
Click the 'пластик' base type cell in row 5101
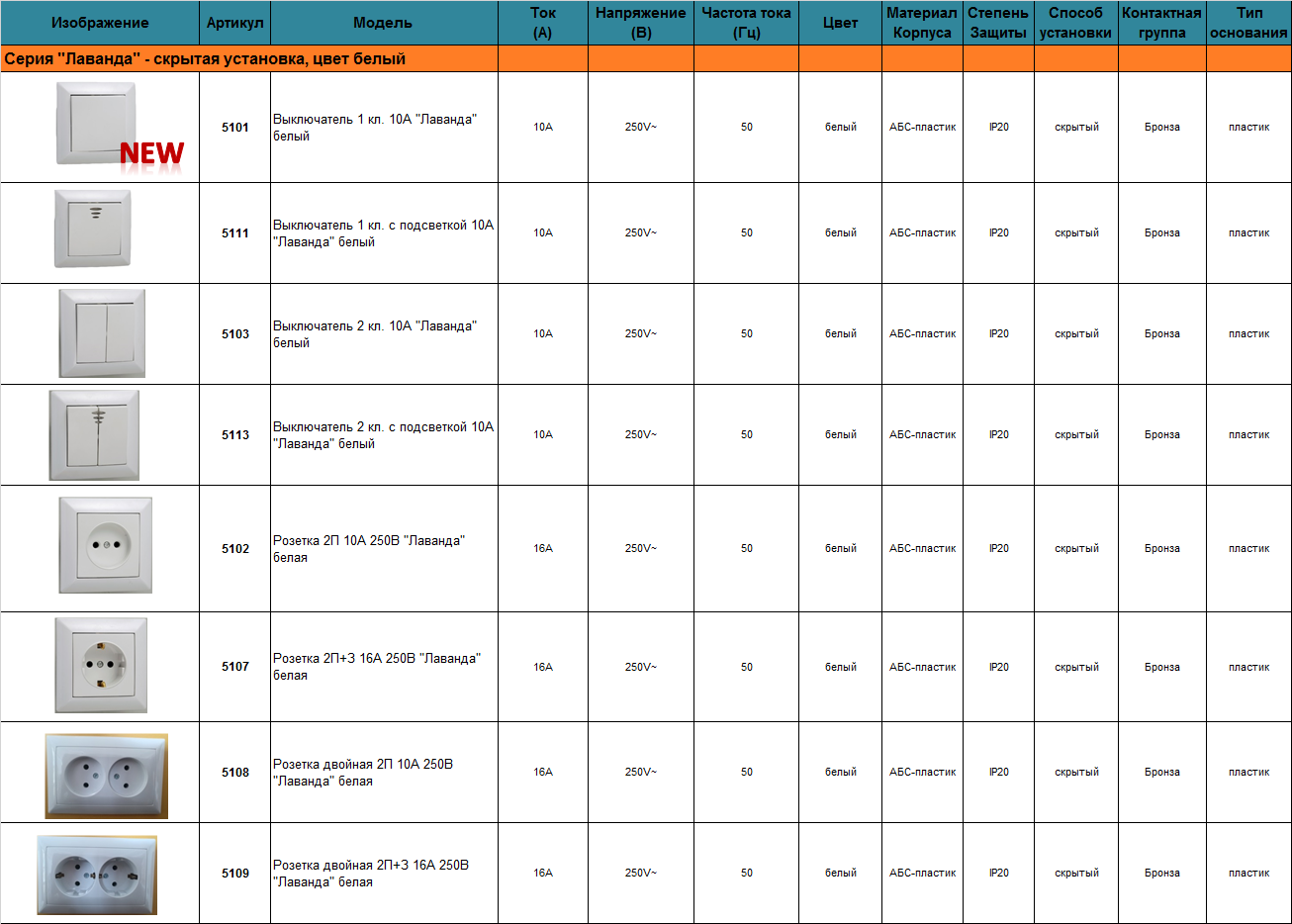coord(1249,128)
